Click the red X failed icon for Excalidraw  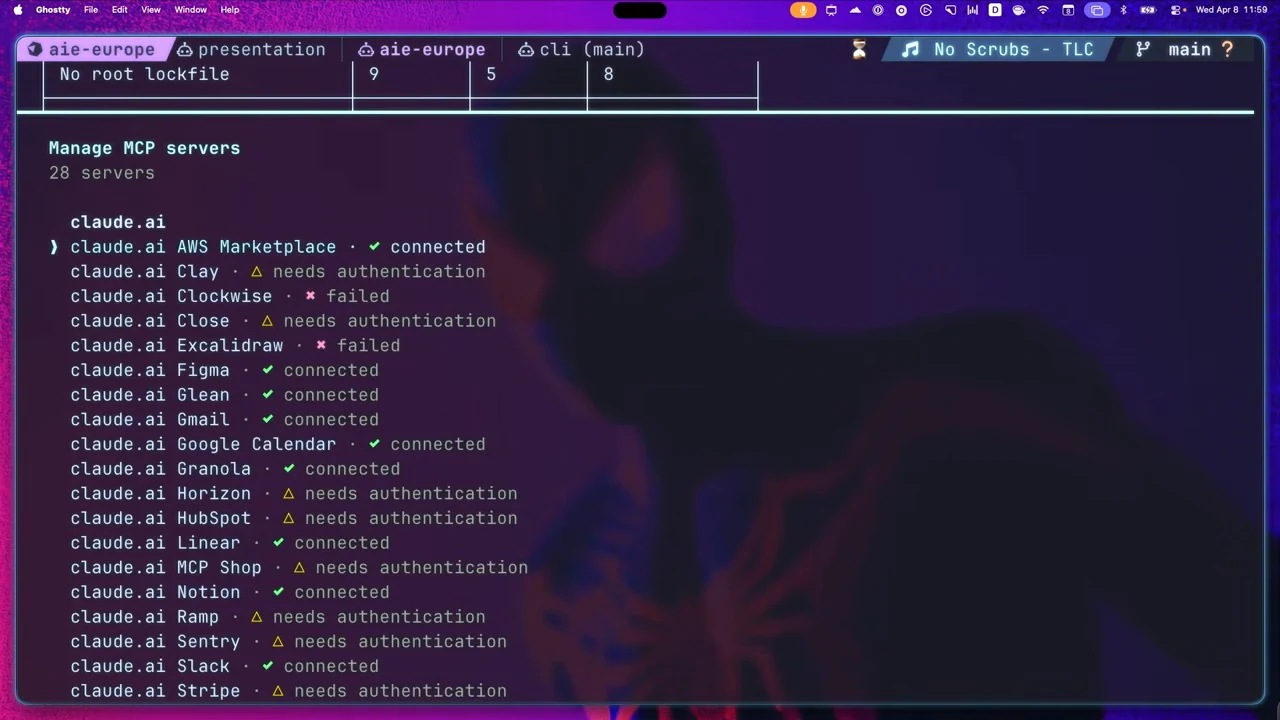(321, 345)
